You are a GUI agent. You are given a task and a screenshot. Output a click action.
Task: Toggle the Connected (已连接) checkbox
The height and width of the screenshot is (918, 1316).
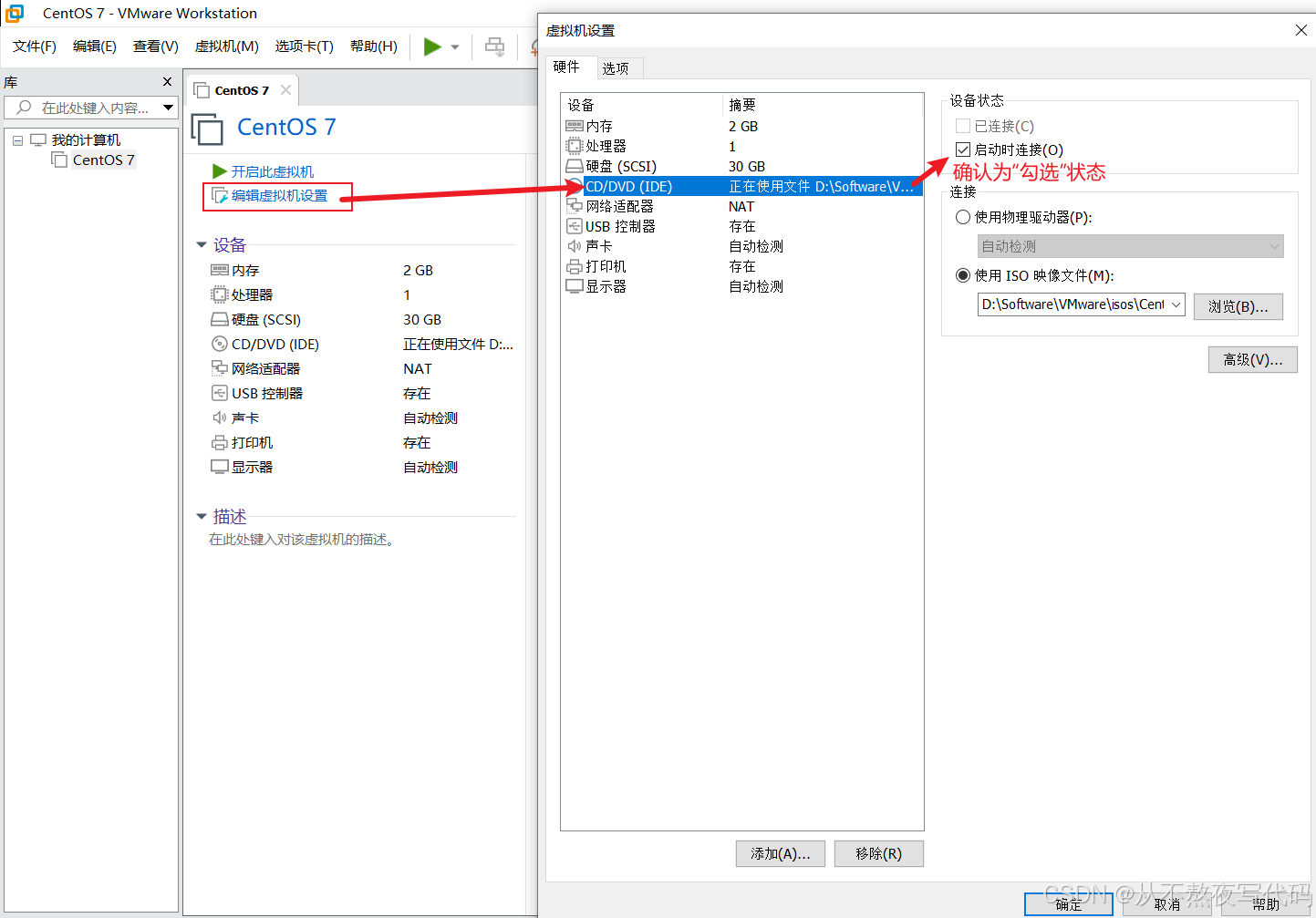(962, 126)
